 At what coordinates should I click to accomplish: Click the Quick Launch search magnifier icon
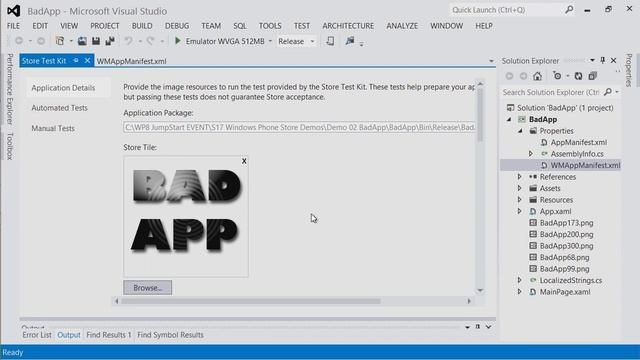point(569,10)
